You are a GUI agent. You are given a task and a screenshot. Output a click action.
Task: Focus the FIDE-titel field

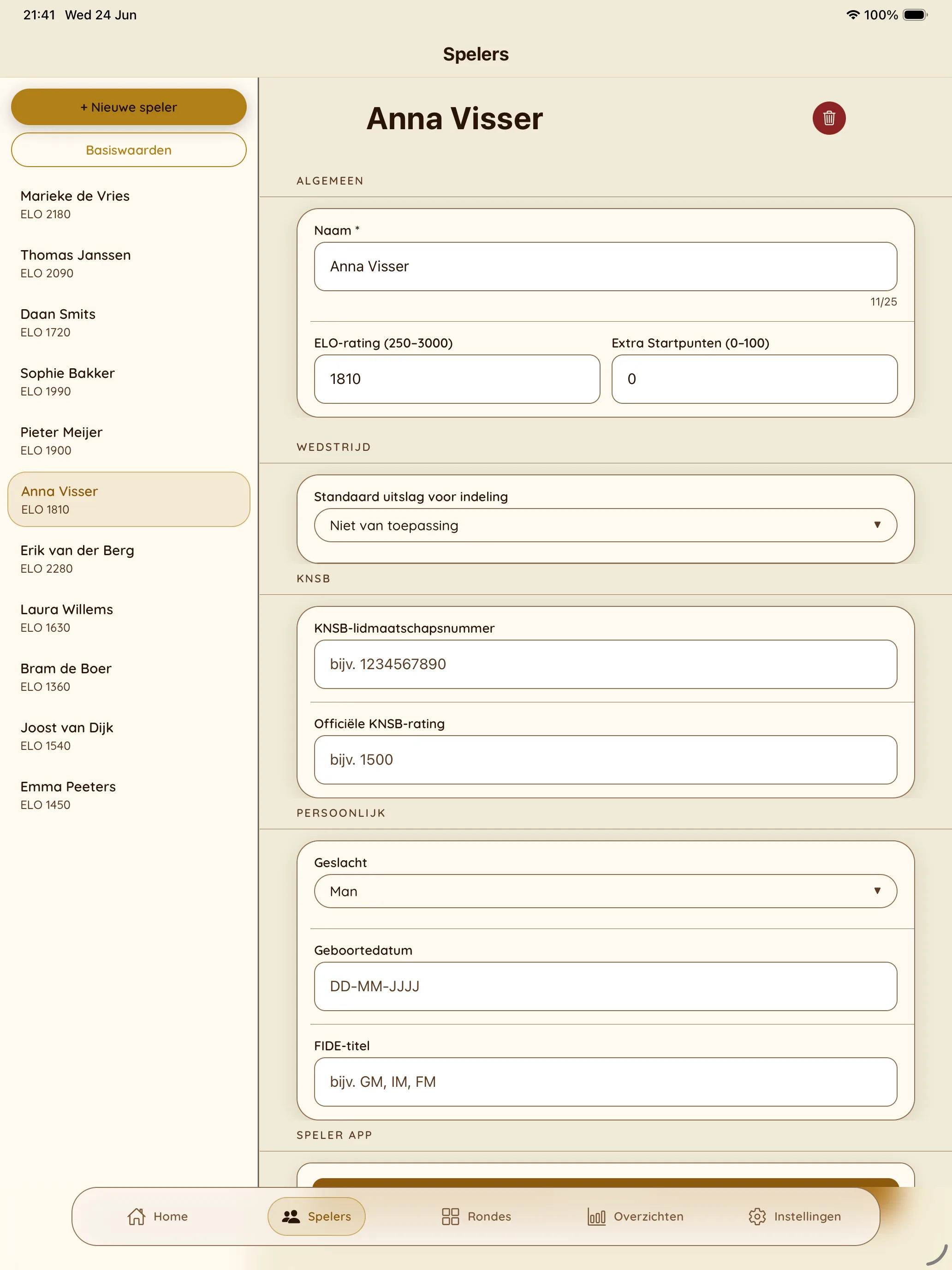tap(606, 1082)
